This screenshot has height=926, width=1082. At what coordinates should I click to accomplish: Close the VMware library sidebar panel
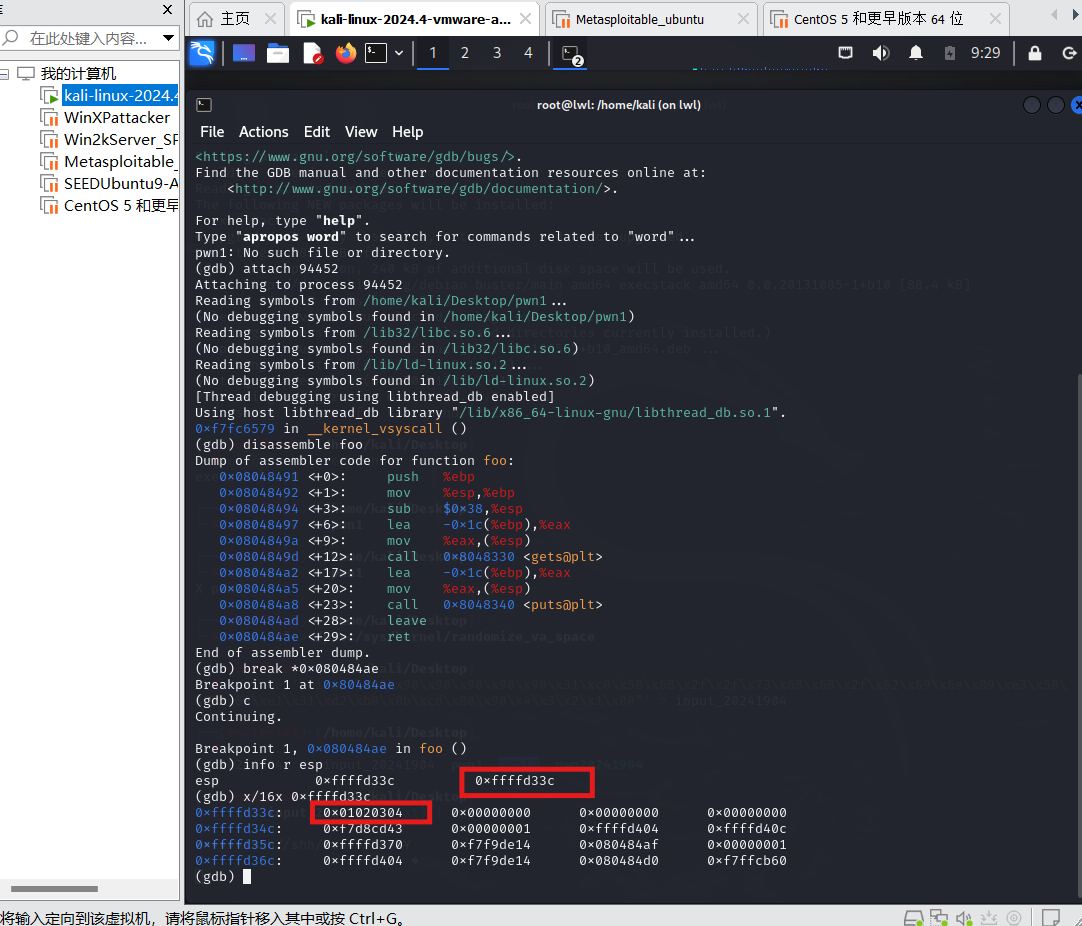[167, 9]
